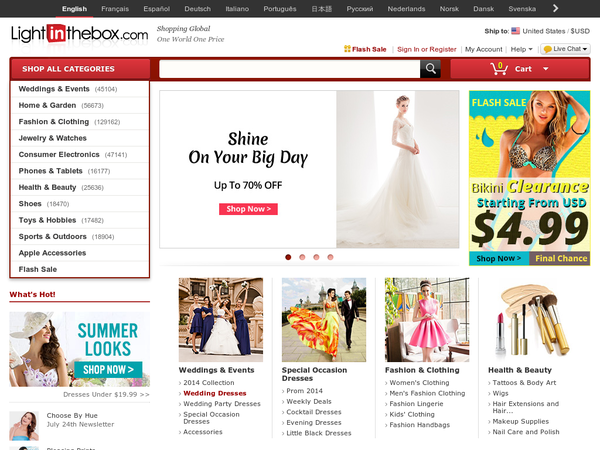Open Choose By Hue newsletter thumbnail

24,426
